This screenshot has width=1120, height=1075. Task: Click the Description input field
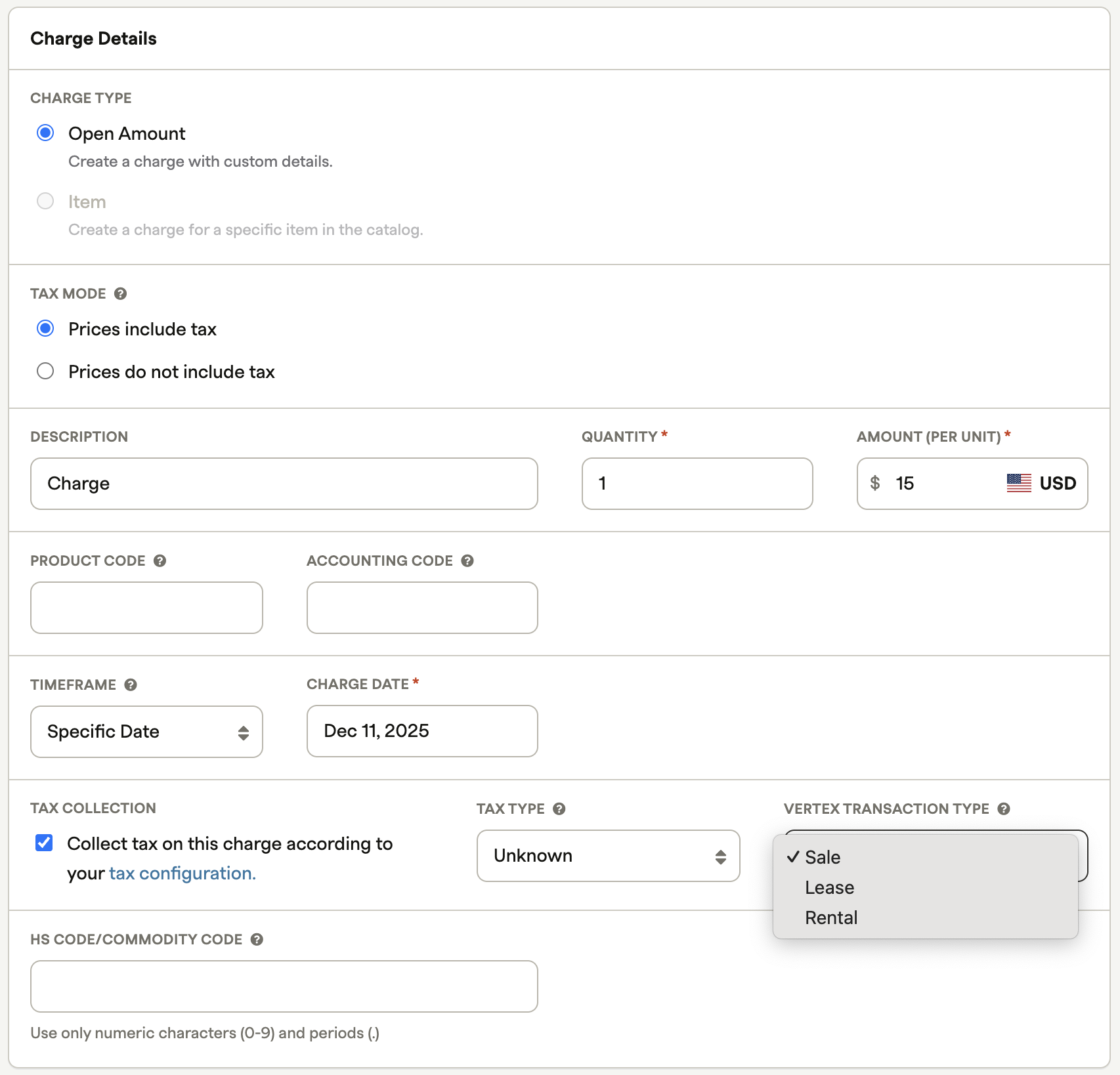[x=284, y=484]
